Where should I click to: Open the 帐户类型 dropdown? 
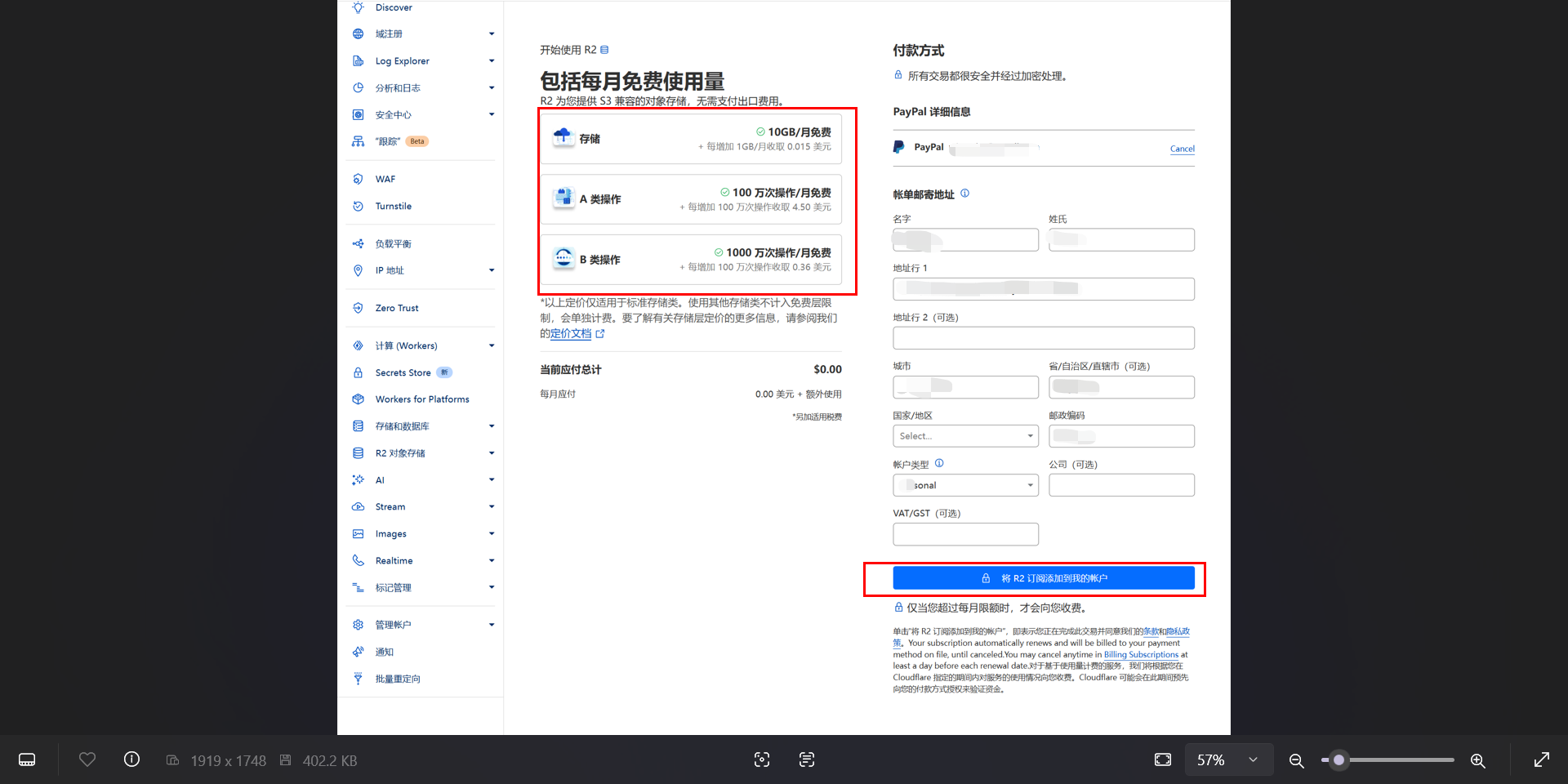pos(966,485)
